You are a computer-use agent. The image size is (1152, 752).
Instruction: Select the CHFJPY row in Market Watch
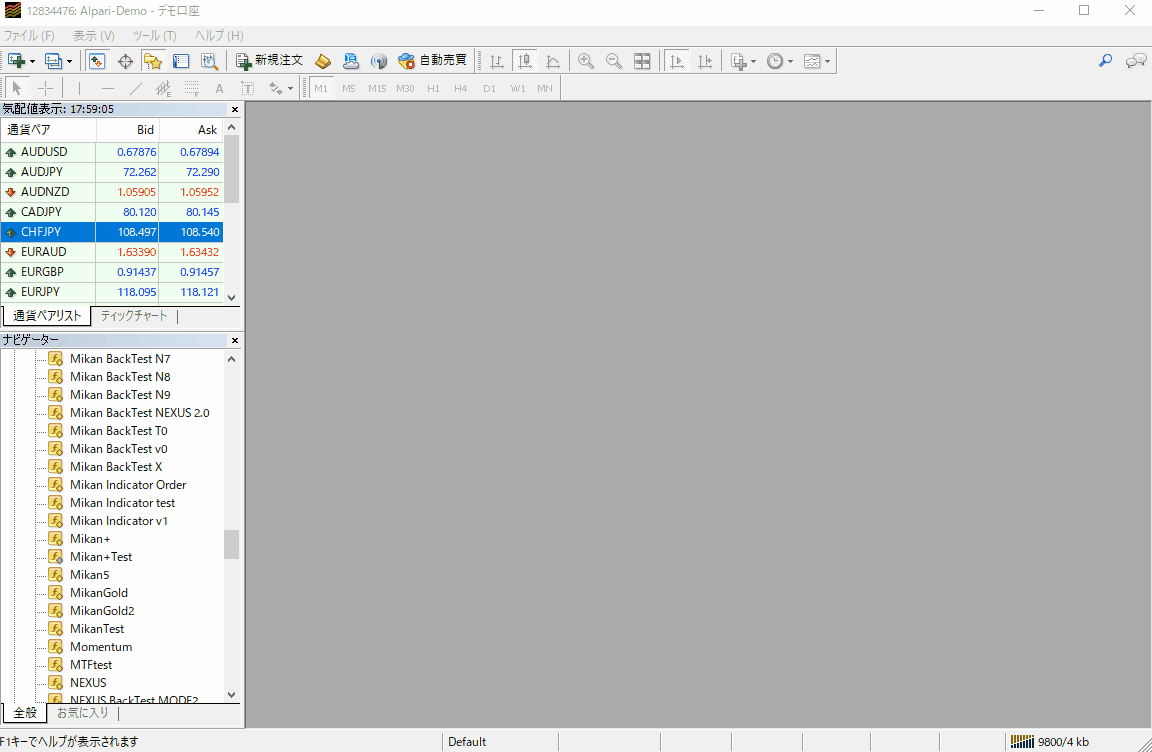(112, 232)
